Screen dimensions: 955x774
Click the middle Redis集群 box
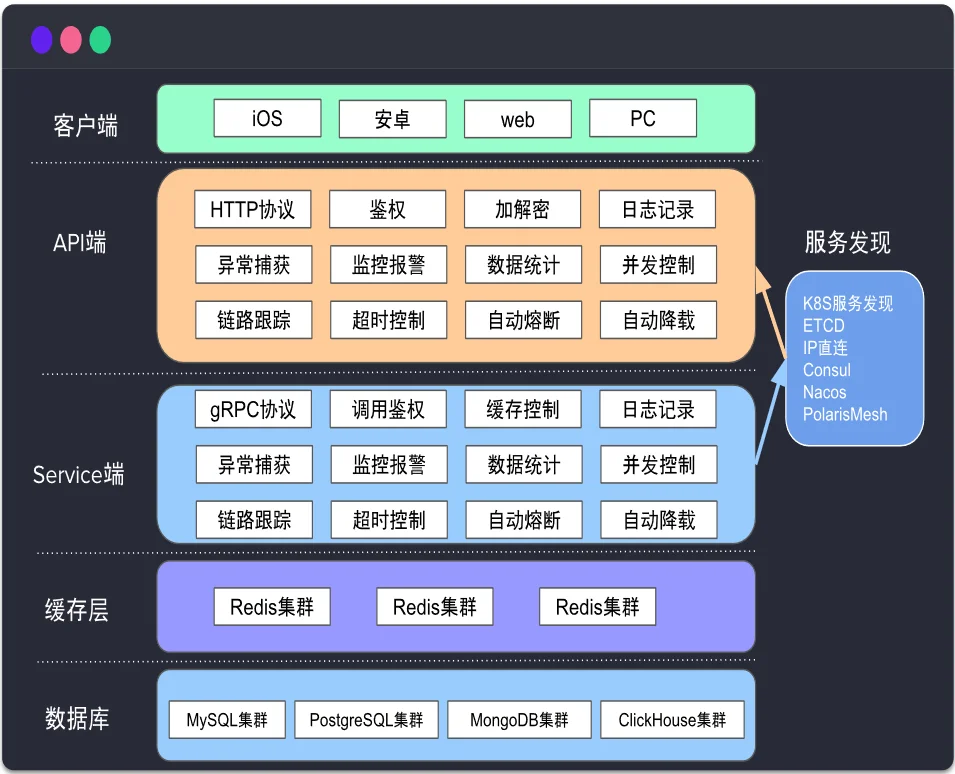tap(435, 607)
